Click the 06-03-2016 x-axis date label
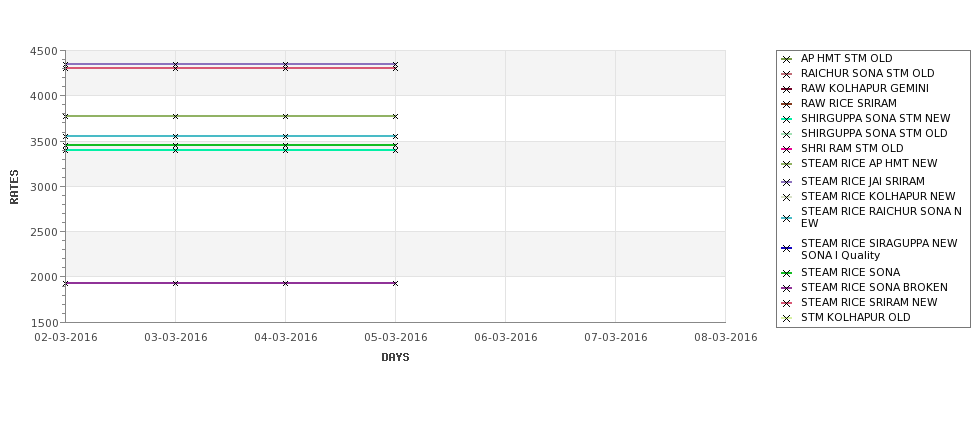Screen dimensions: 975x429 tap(506, 338)
